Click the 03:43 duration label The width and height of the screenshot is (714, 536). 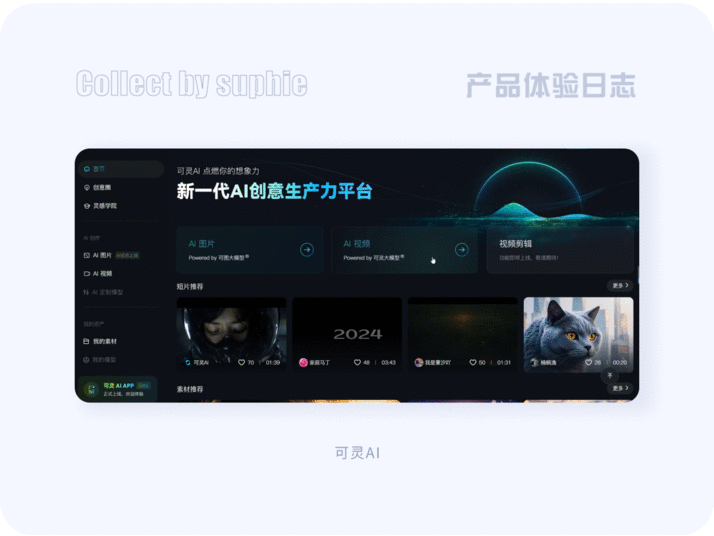point(388,362)
